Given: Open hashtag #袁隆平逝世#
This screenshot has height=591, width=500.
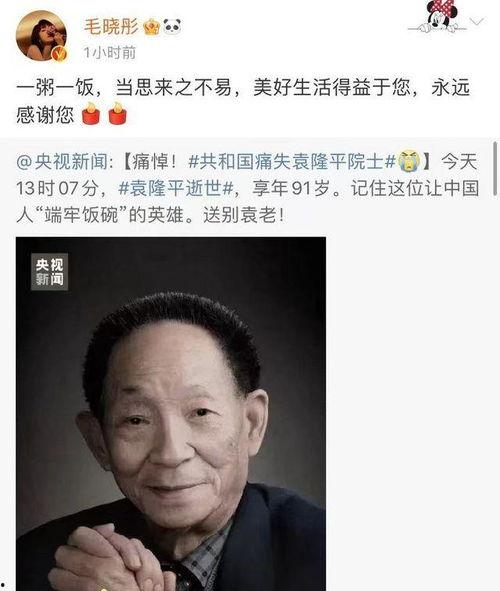Looking at the screenshot, I should pos(176,188).
